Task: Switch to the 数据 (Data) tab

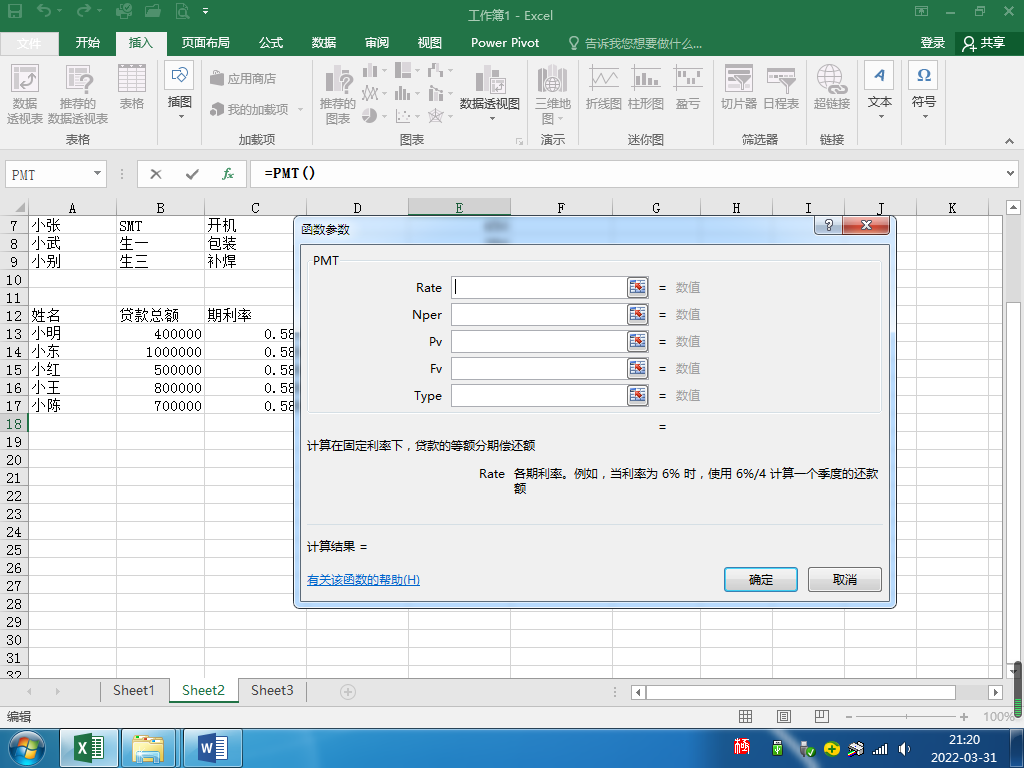Action: [323, 43]
